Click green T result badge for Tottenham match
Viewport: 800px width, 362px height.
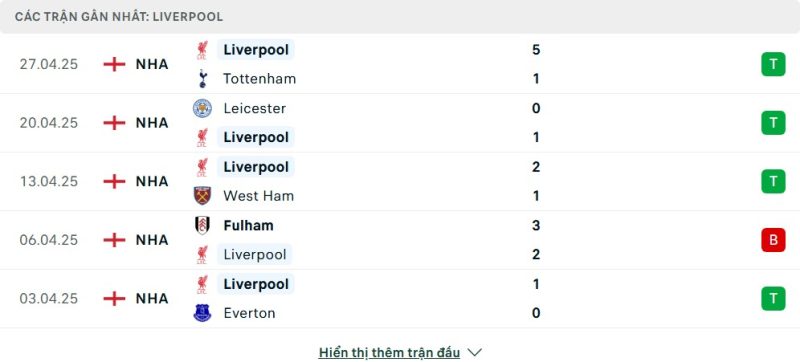point(773,64)
